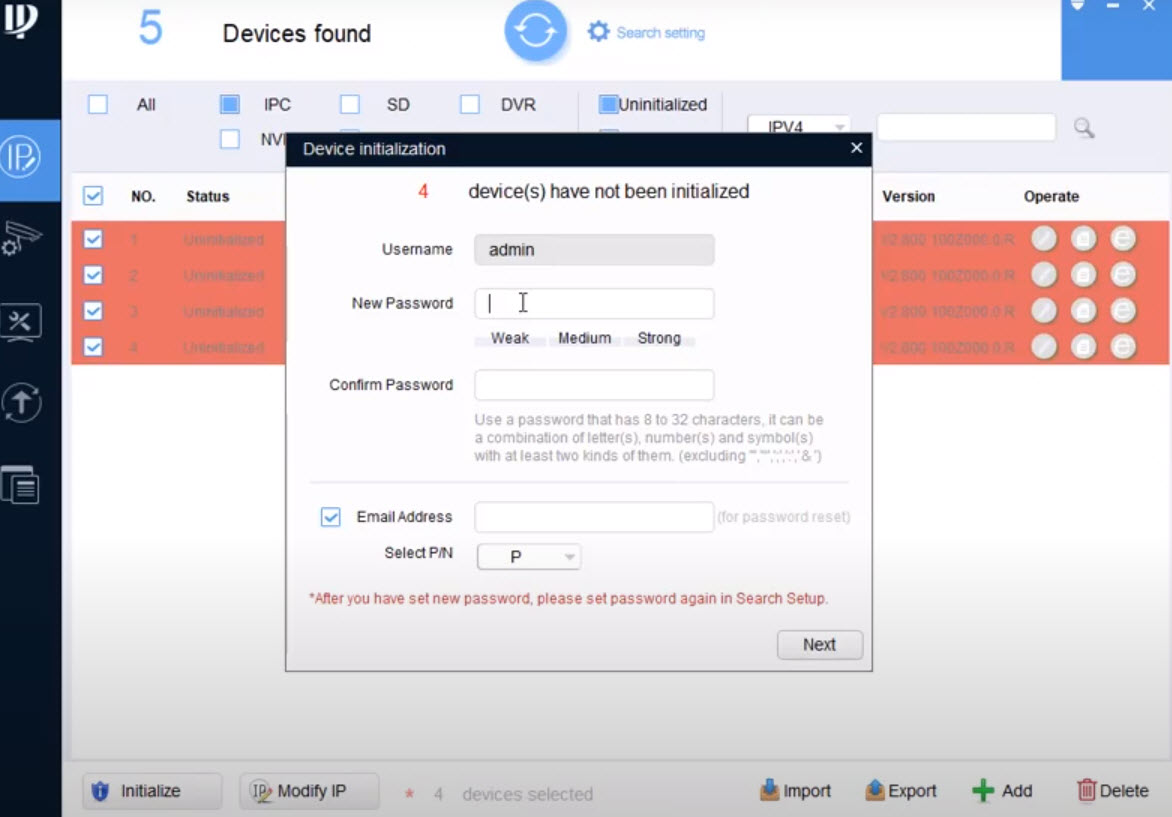Click the search magnifier icon
Image resolution: width=1172 pixels, height=817 pixels.
(x=1083, y=127)
